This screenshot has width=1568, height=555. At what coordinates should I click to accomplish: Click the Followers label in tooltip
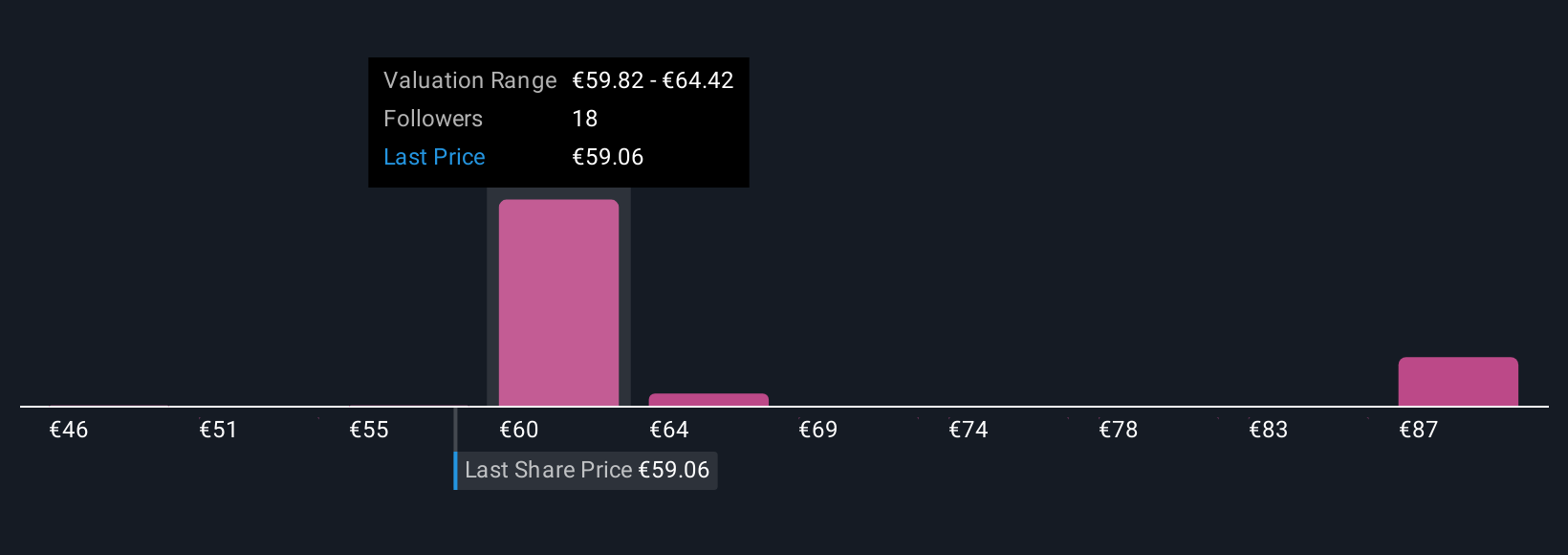433,119
